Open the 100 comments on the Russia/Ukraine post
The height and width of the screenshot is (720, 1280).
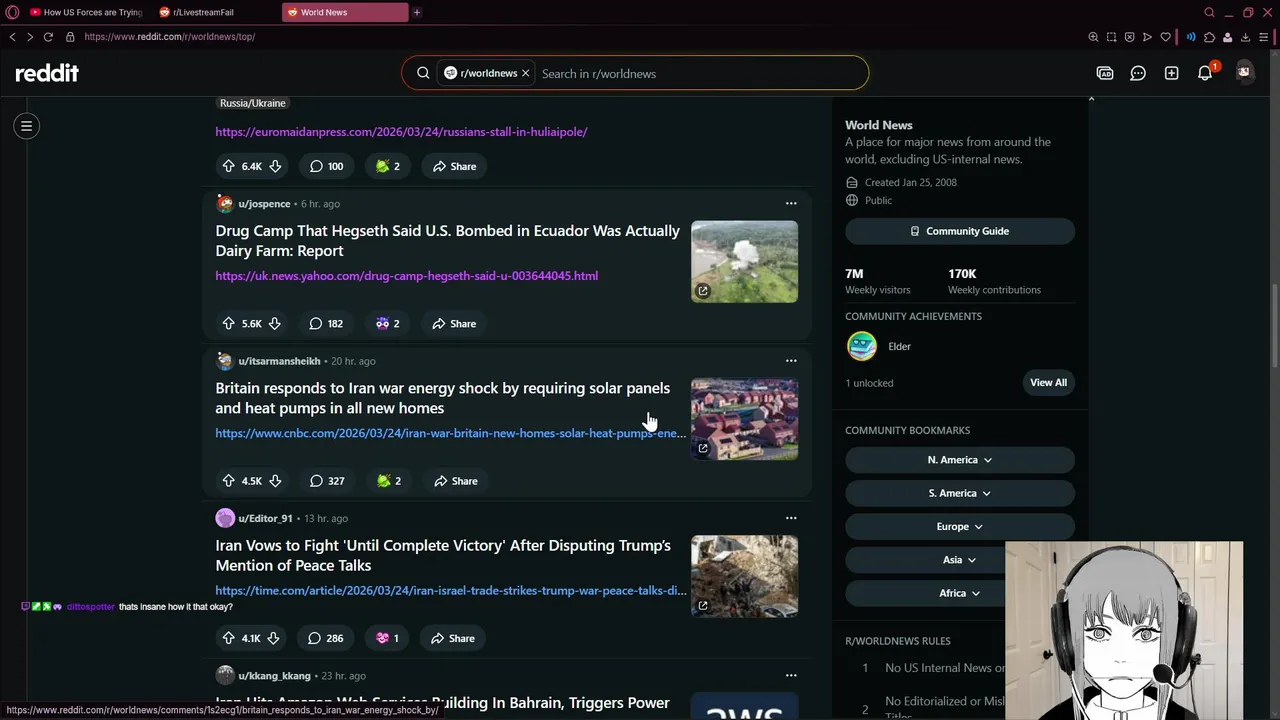[326, 166]
